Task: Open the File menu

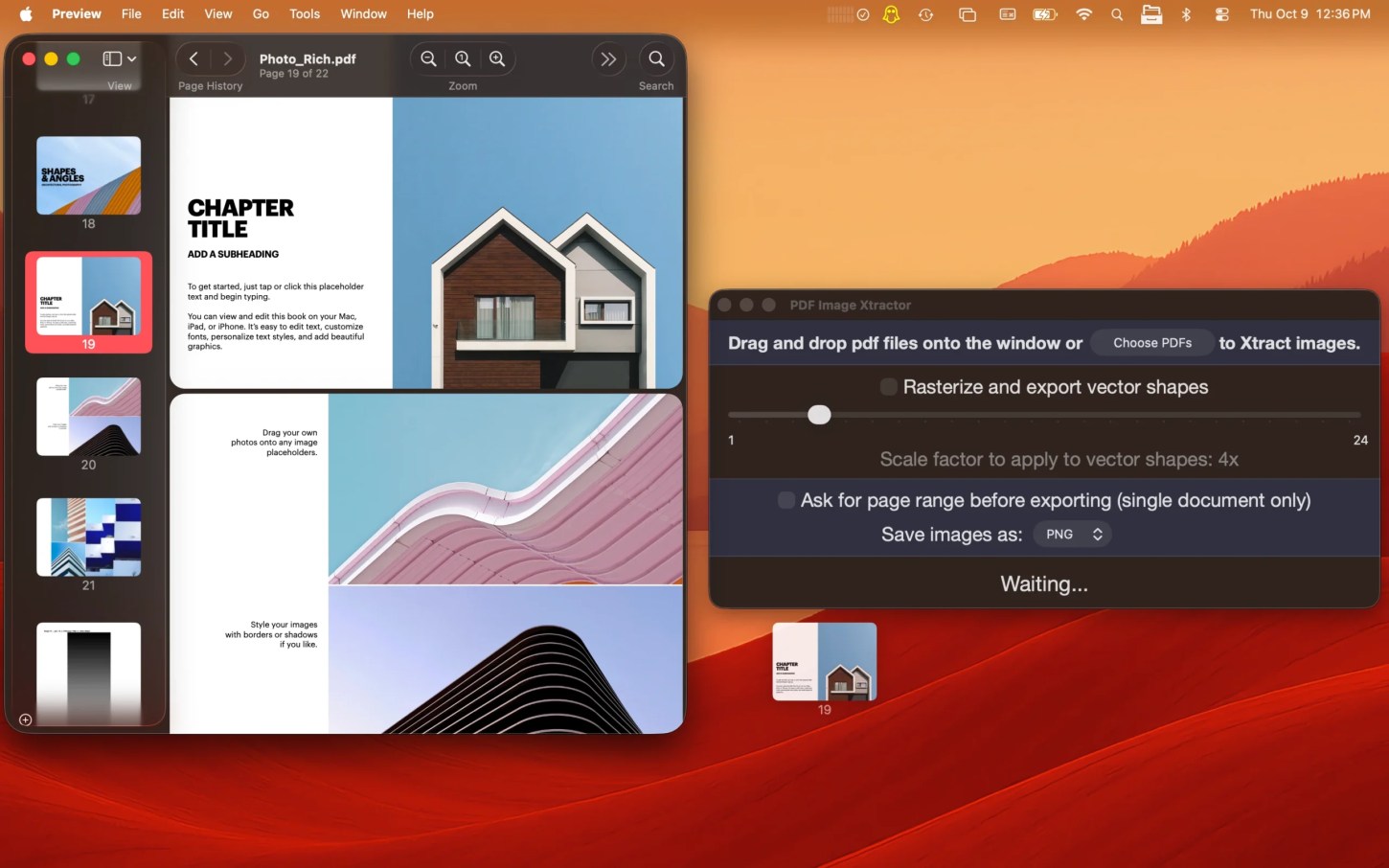Action: [x=131, y=13]
